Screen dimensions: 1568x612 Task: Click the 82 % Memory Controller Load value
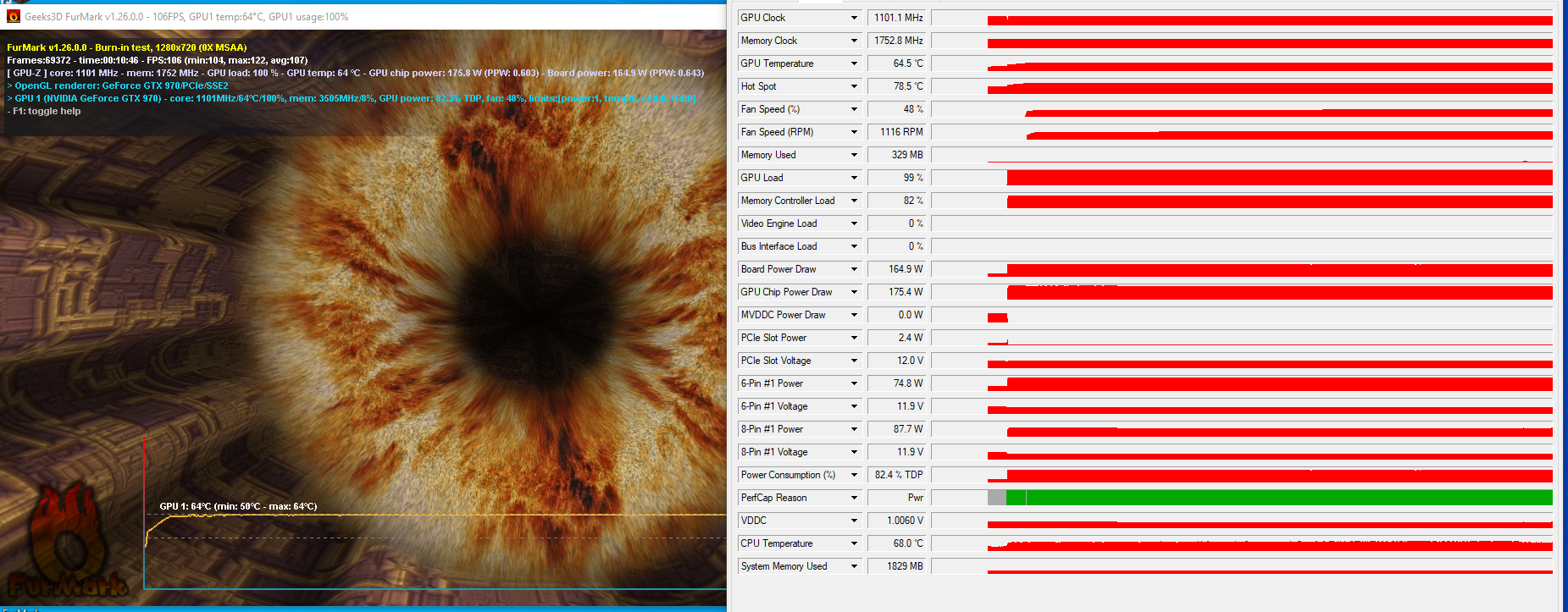pos(898,201)
